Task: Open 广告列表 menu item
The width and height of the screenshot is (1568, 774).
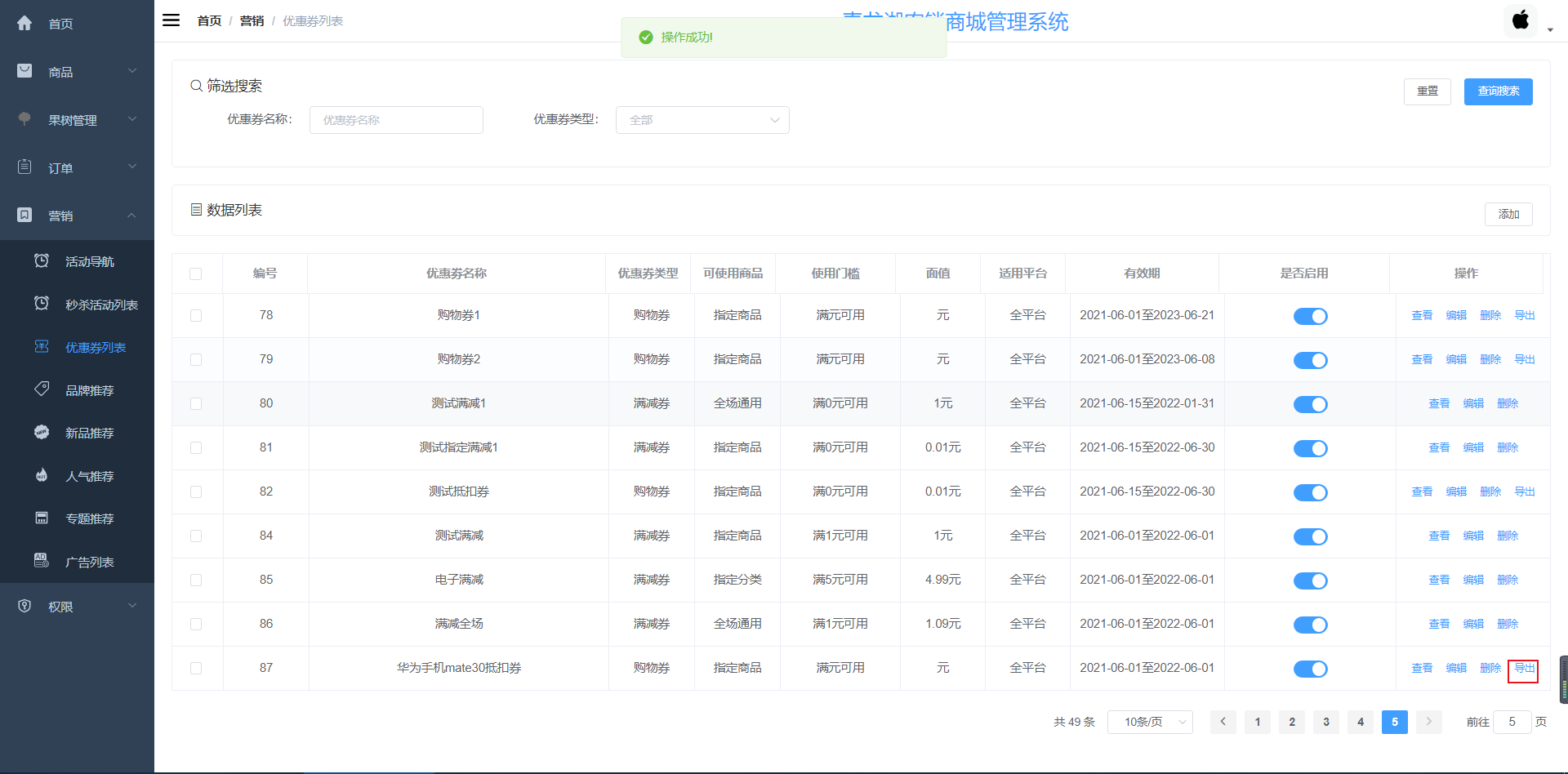Action: pyautogui.click(x=77, y=562)
